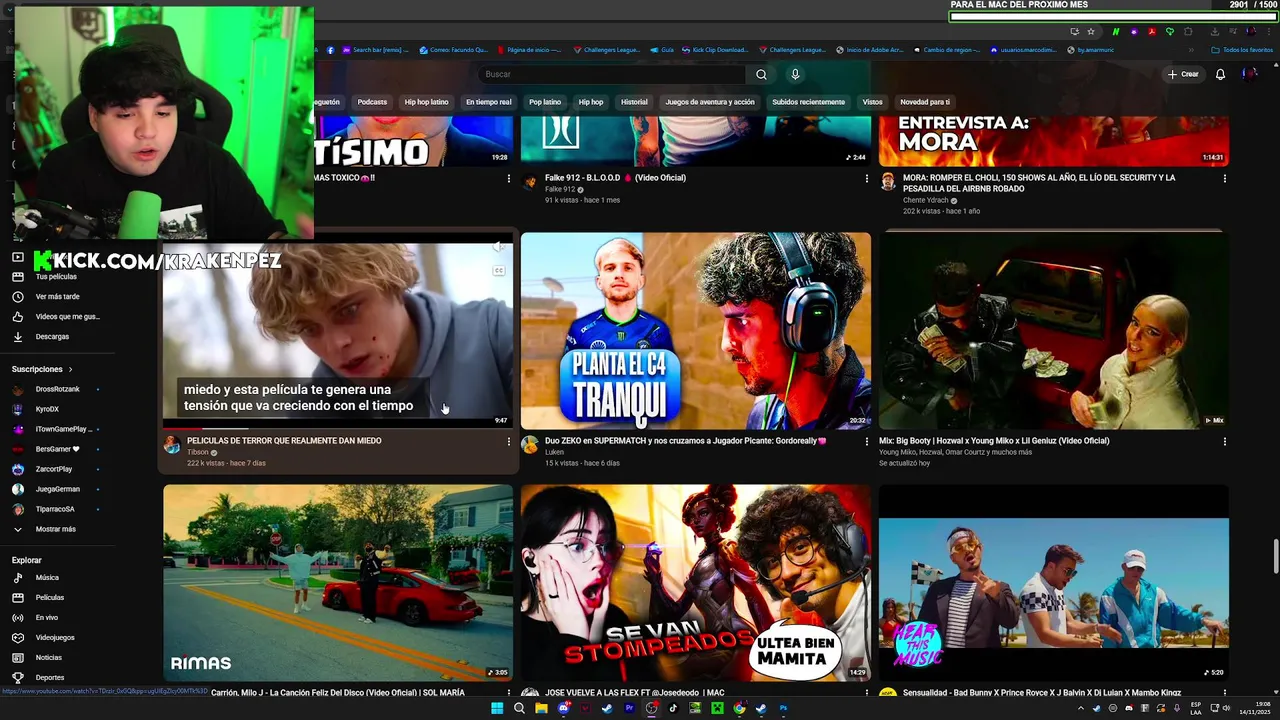Viewport: 1280px width, 720px height.
Task: Open ESP LAA language indicator
Action: [x=1196, y=708]
